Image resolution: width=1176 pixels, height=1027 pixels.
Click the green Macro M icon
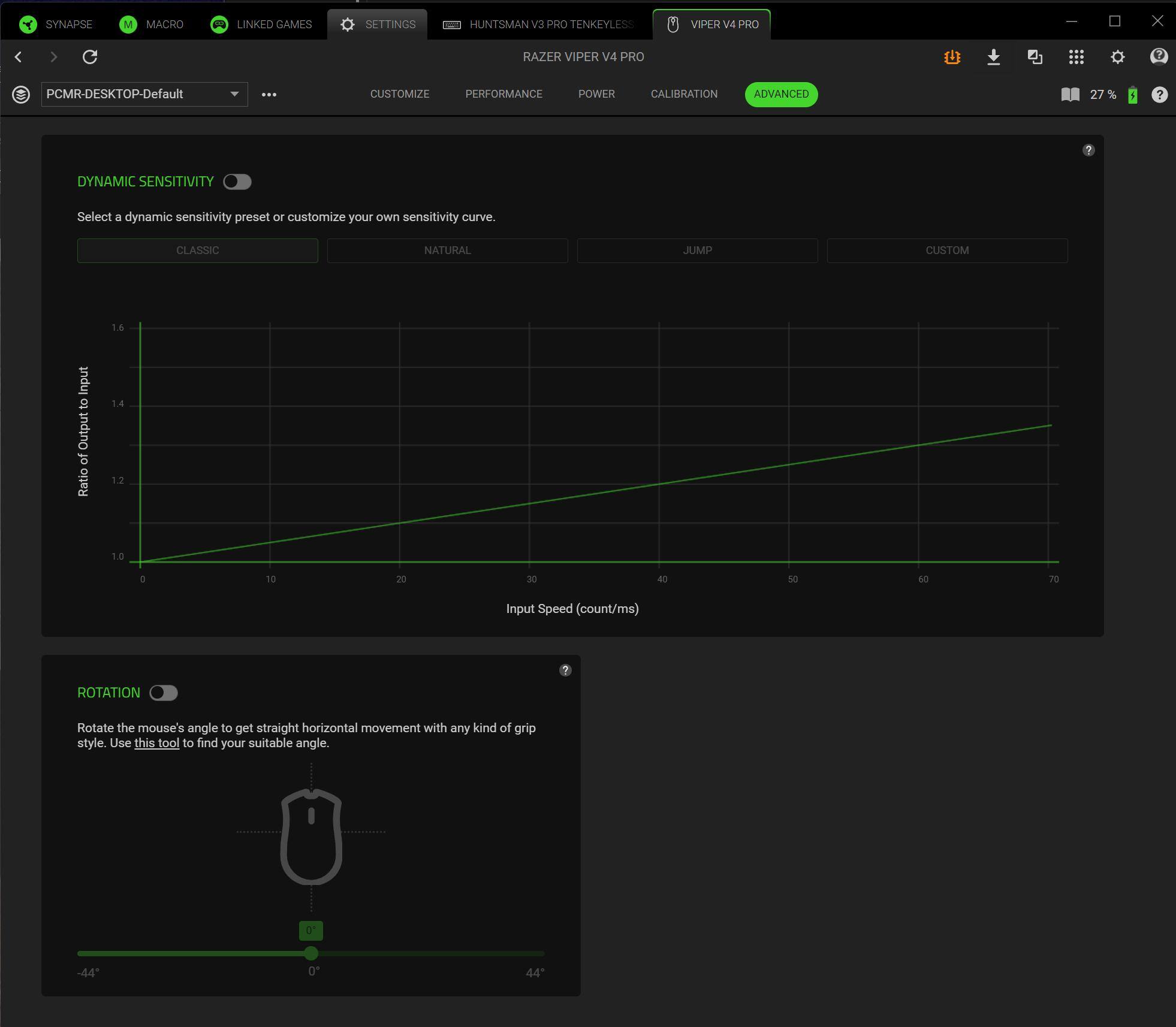click(128, 25)
